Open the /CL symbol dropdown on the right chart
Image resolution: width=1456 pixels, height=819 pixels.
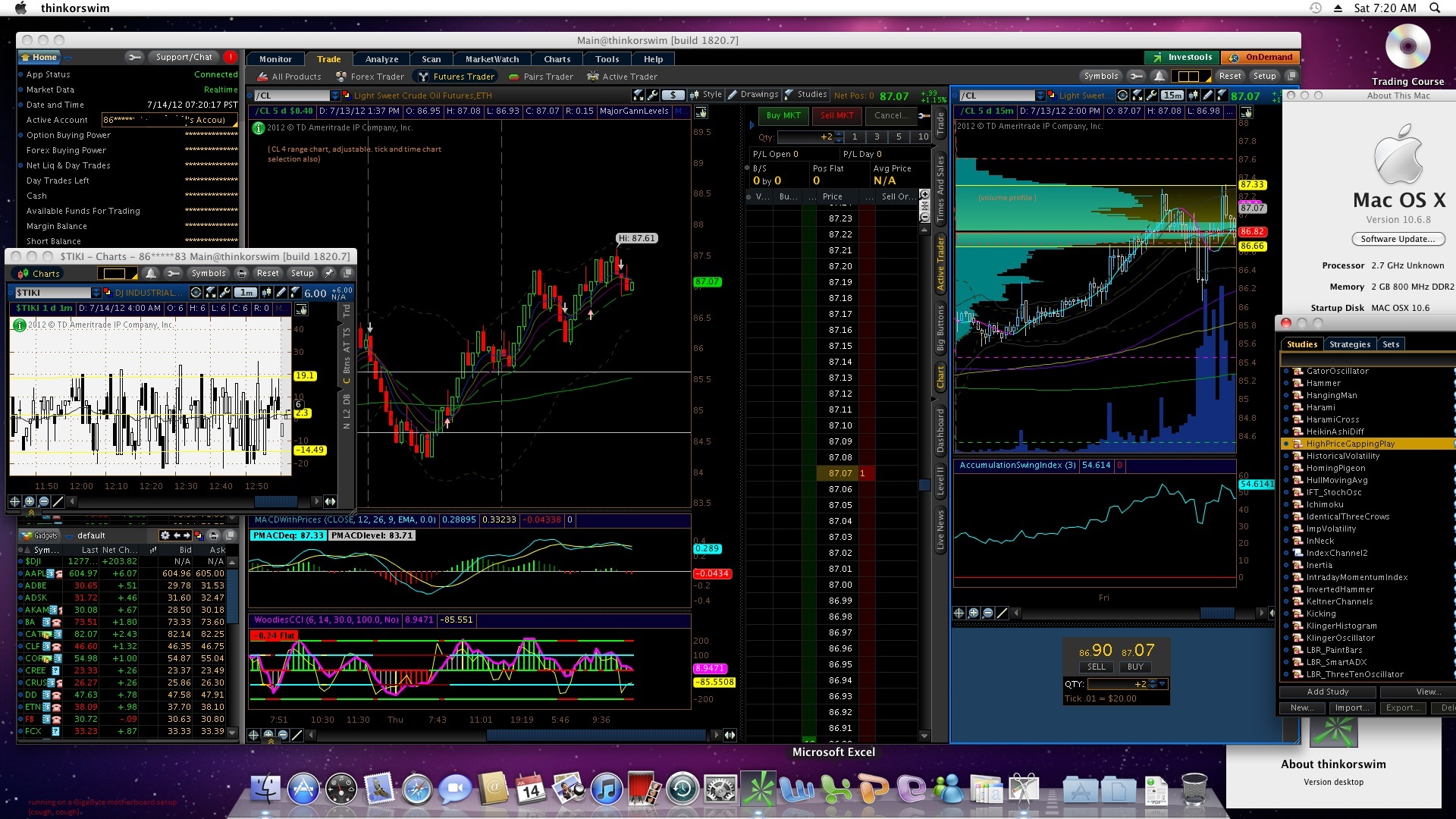(1040, 96)
